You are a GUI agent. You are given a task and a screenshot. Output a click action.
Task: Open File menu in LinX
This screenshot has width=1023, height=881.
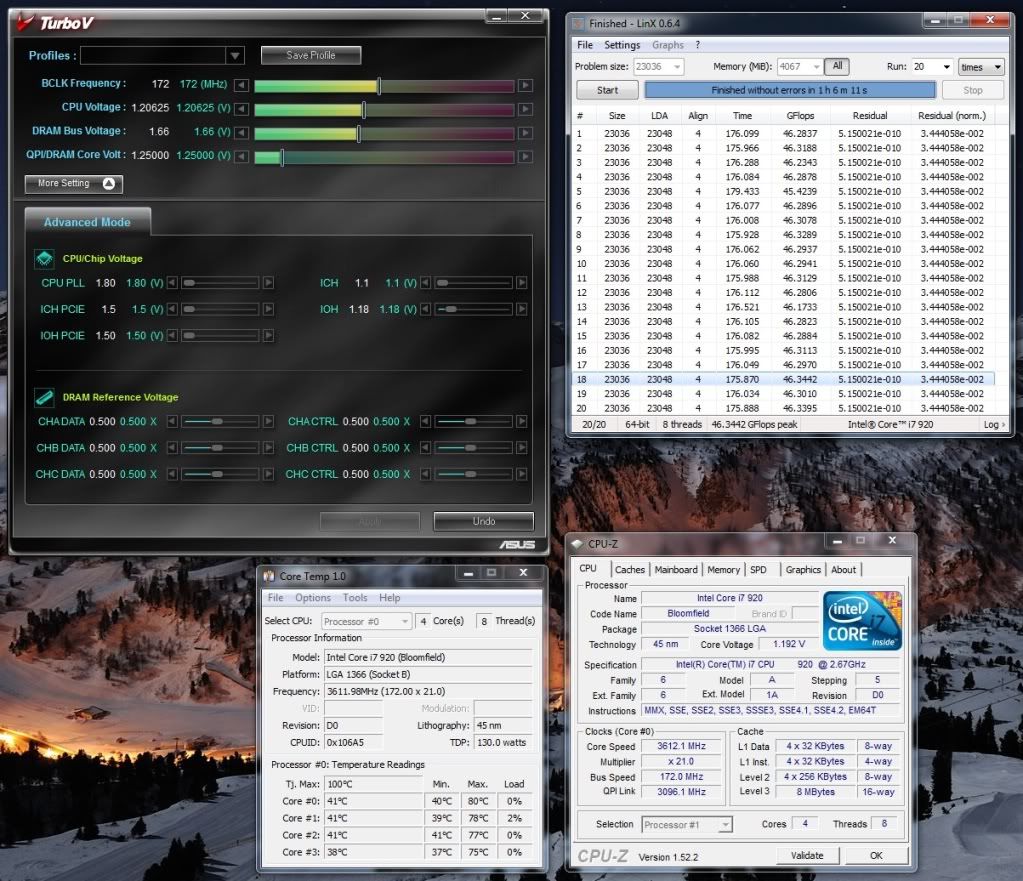pos(585,45)
